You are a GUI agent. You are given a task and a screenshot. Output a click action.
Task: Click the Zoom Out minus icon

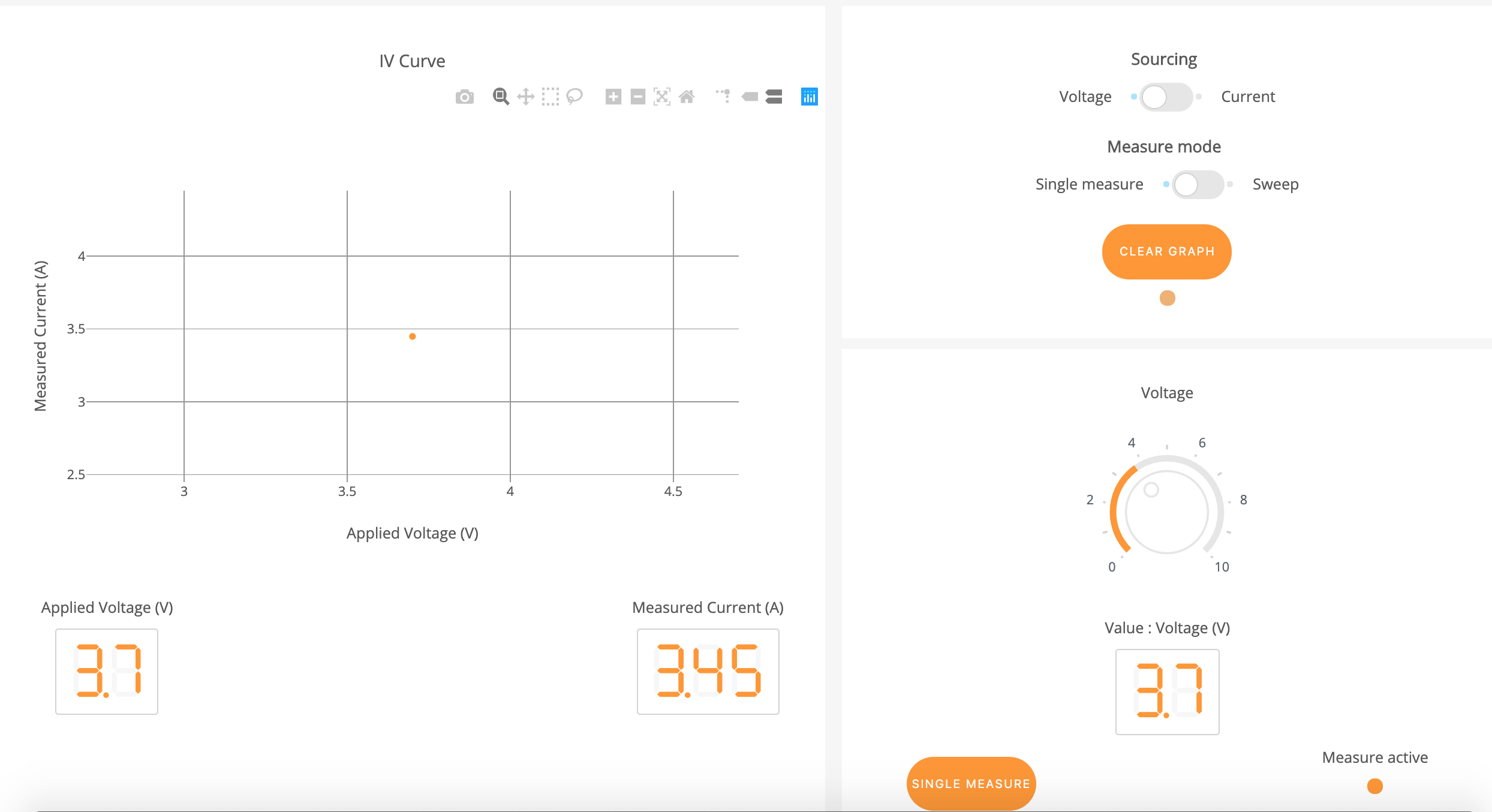pos(637,97)
